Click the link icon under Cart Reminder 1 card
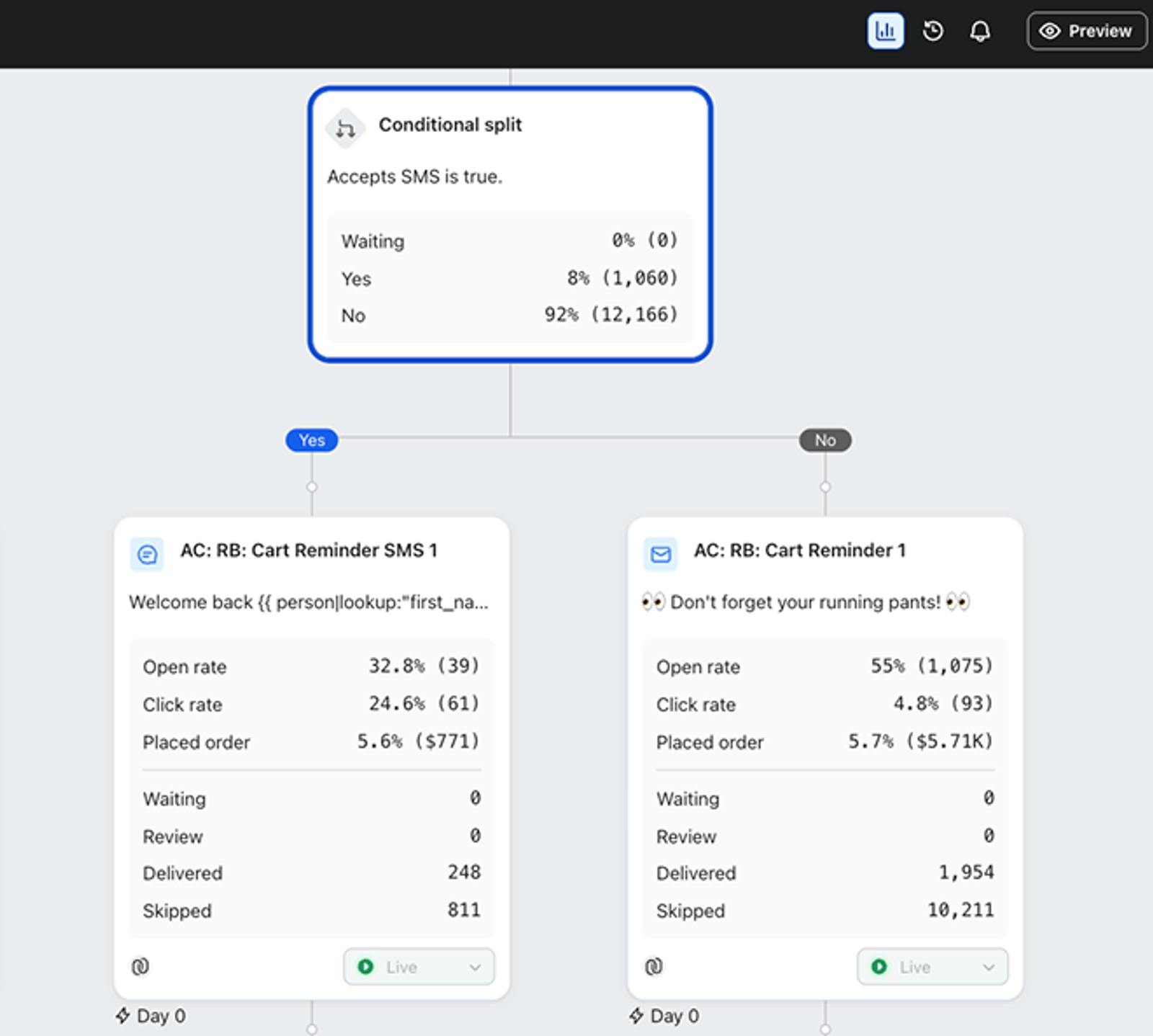The image size is (1153, 1036). click(x=654, y=967)
